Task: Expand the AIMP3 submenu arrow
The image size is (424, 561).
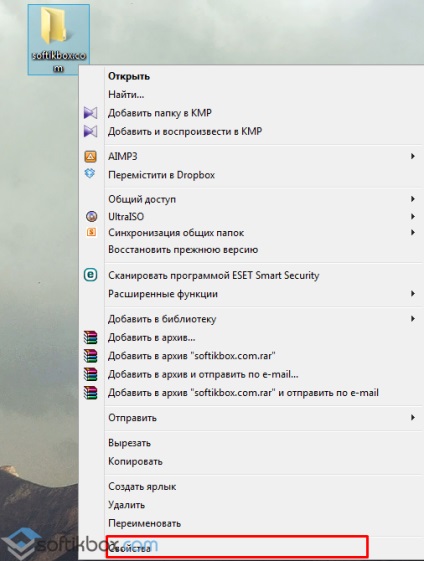Action: coord(413,156)
